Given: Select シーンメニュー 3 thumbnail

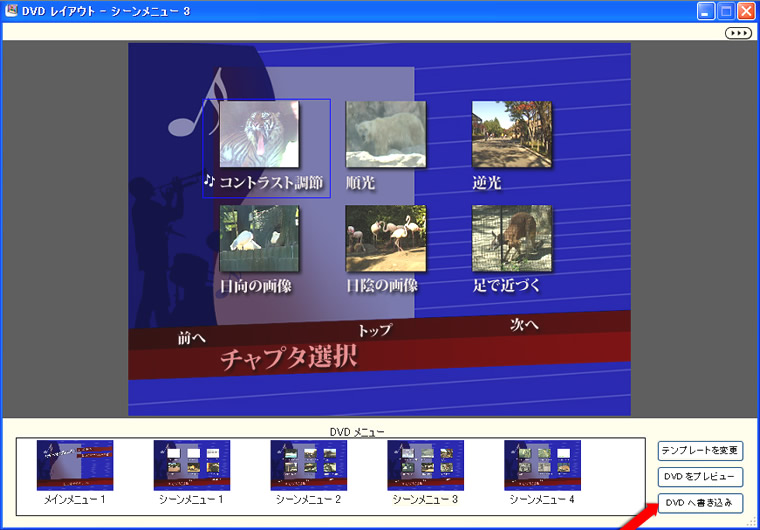Looking at the screenshot, I should pyautogui.click(x=426, y=466).
